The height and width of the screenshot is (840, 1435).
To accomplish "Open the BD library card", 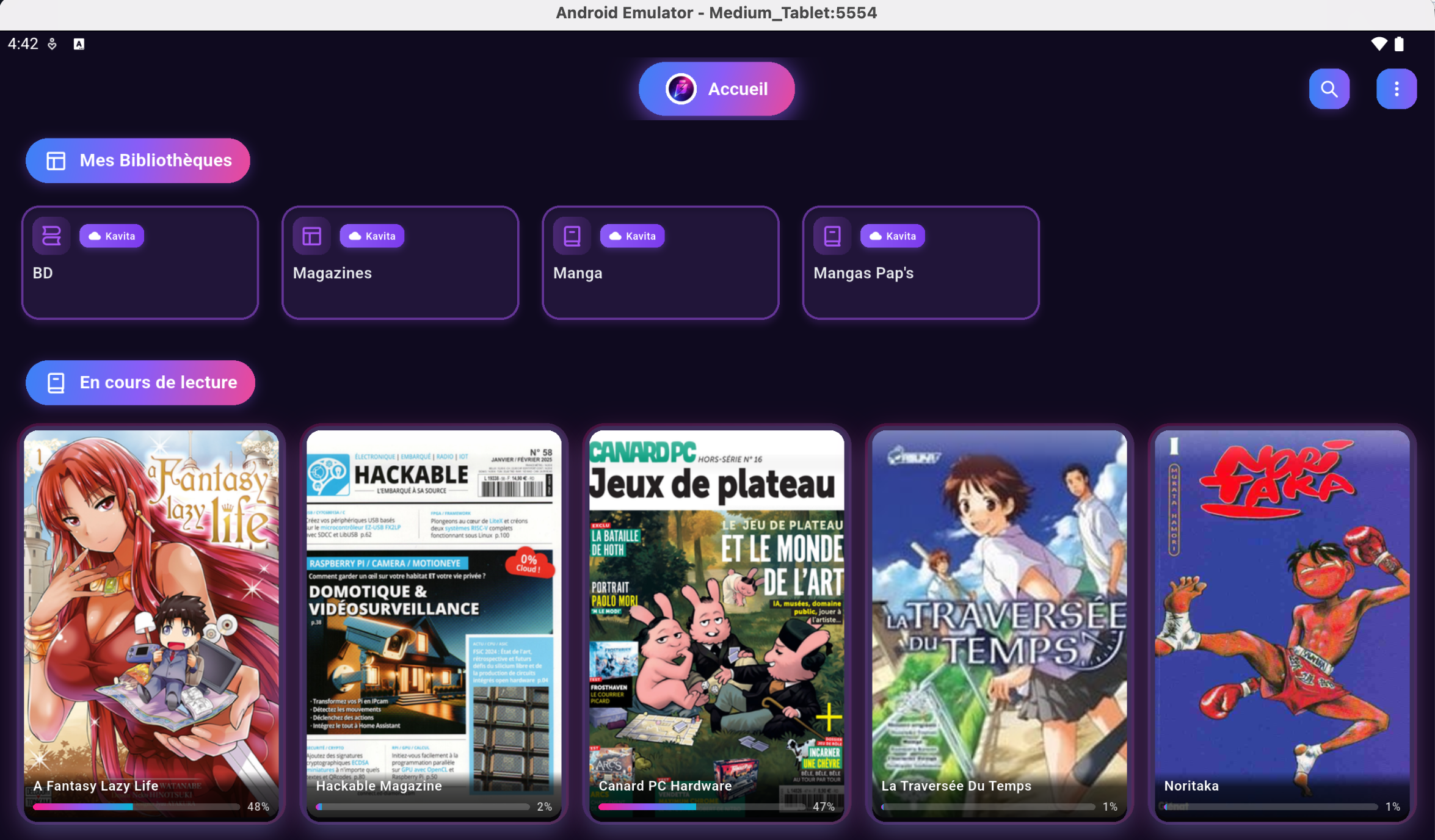I will coord(140,262).
